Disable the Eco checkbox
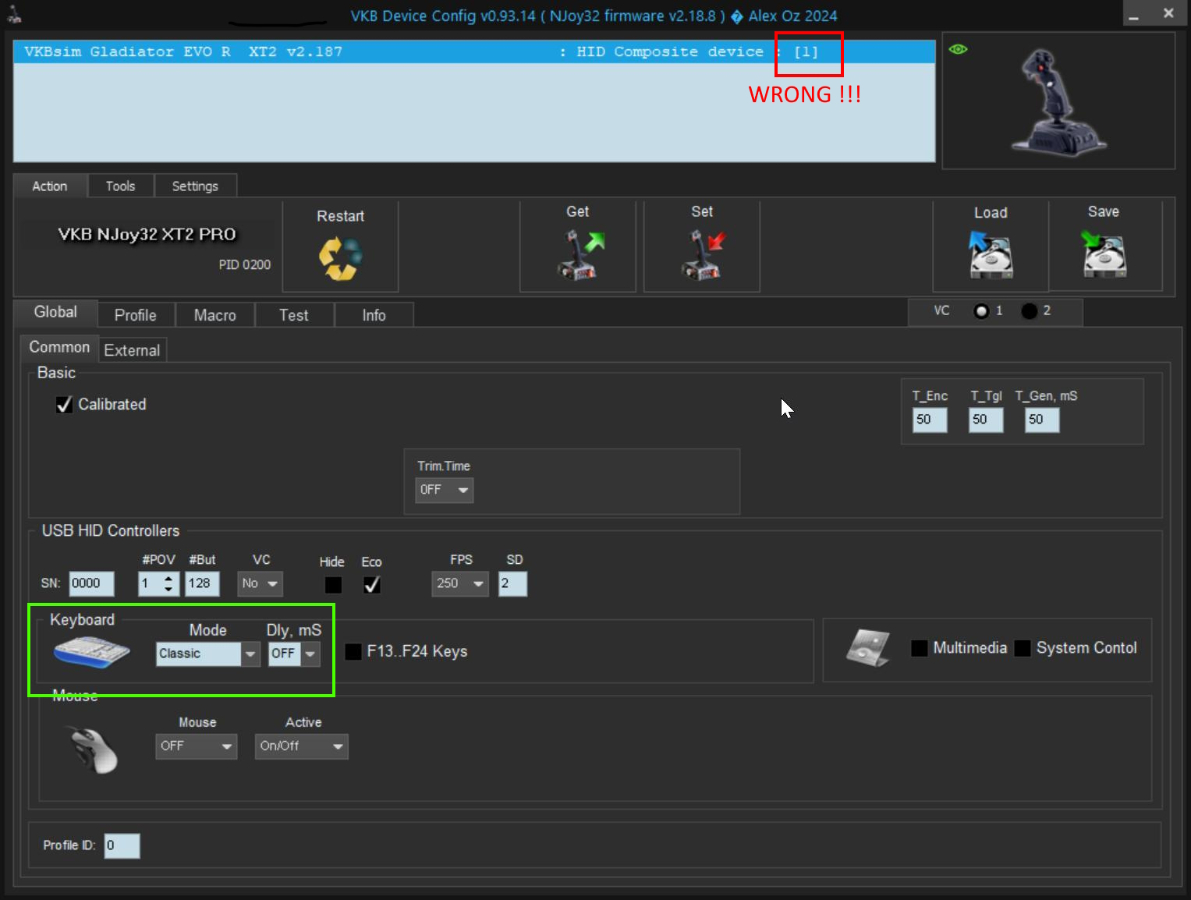This screenshot has width=1191, height=900. pos(371,585)
